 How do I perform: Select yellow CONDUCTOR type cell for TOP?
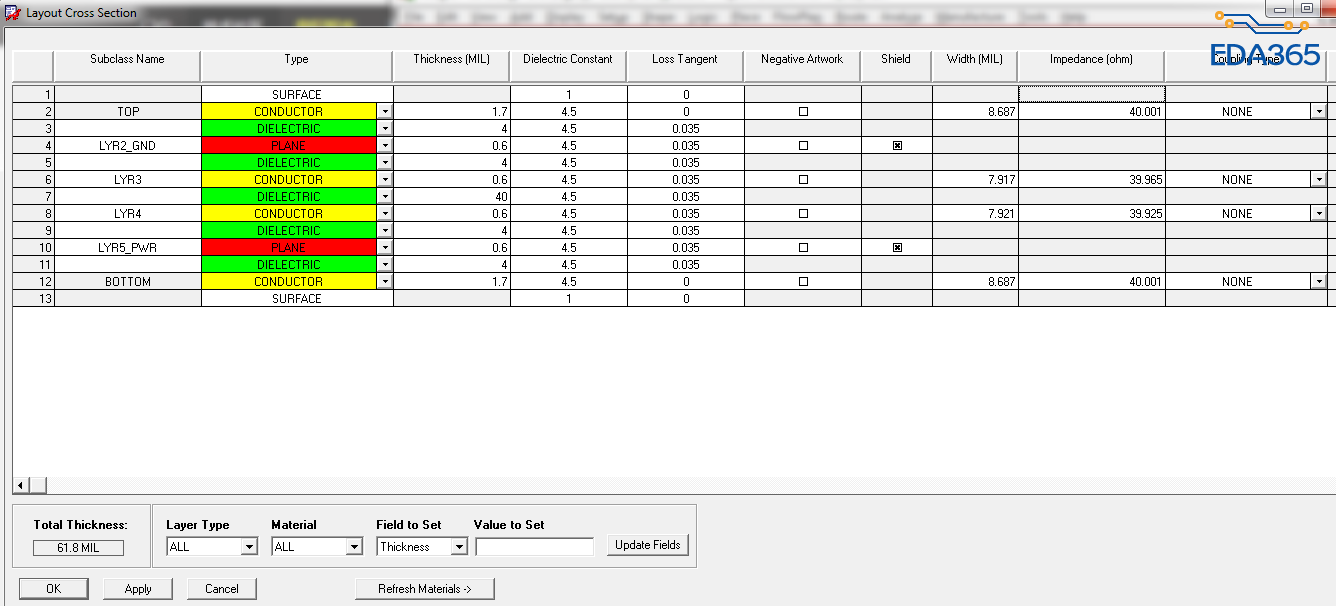click(289, 112)
